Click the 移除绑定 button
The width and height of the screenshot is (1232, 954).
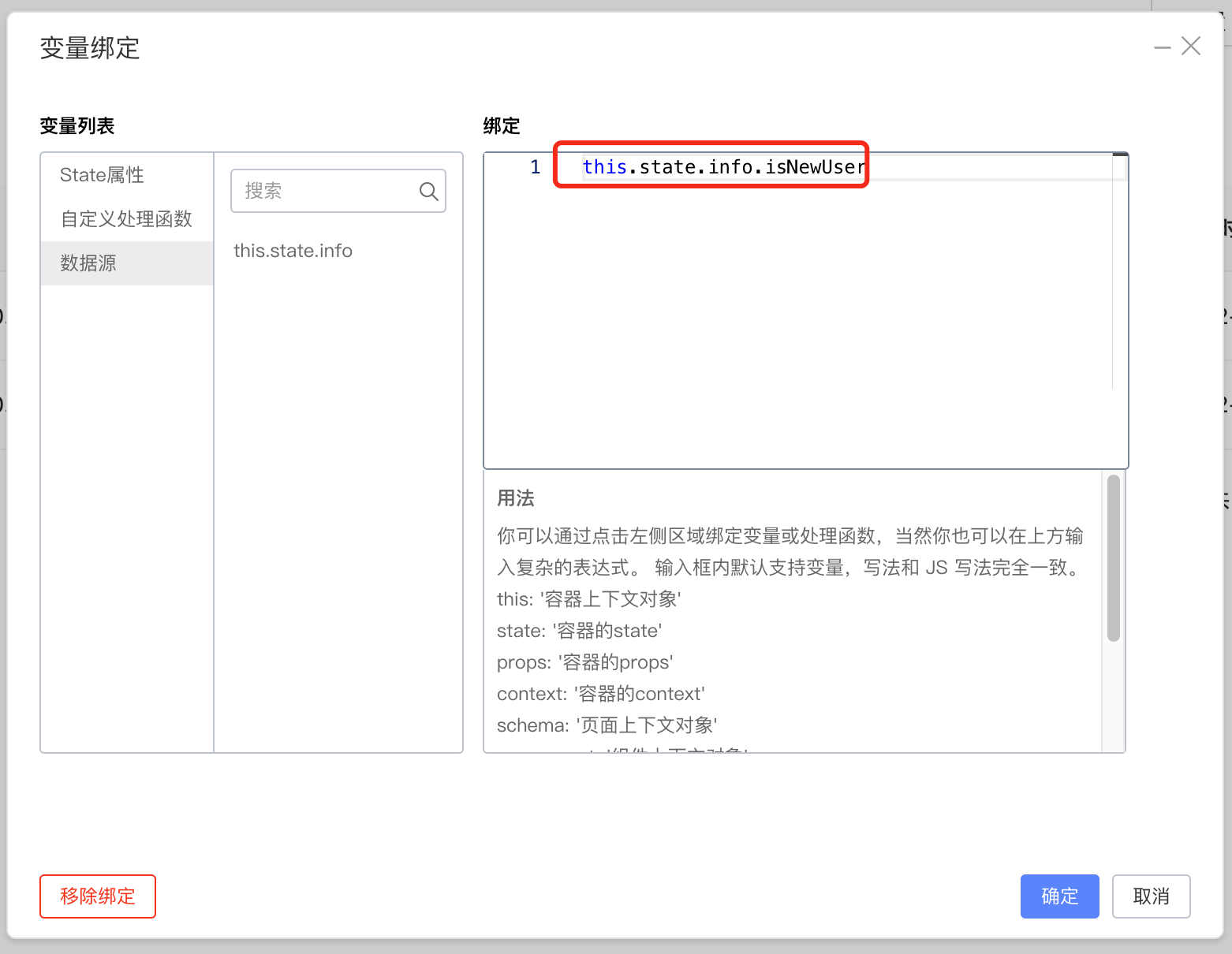[x=97, y=896]
